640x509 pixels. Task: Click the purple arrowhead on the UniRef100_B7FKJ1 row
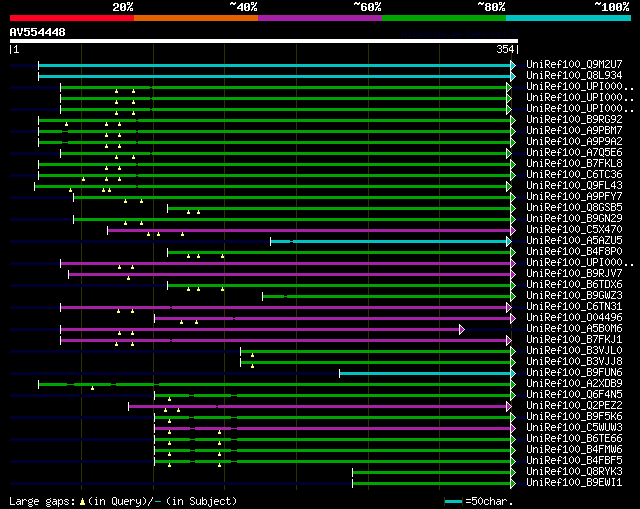coord(509,340)
